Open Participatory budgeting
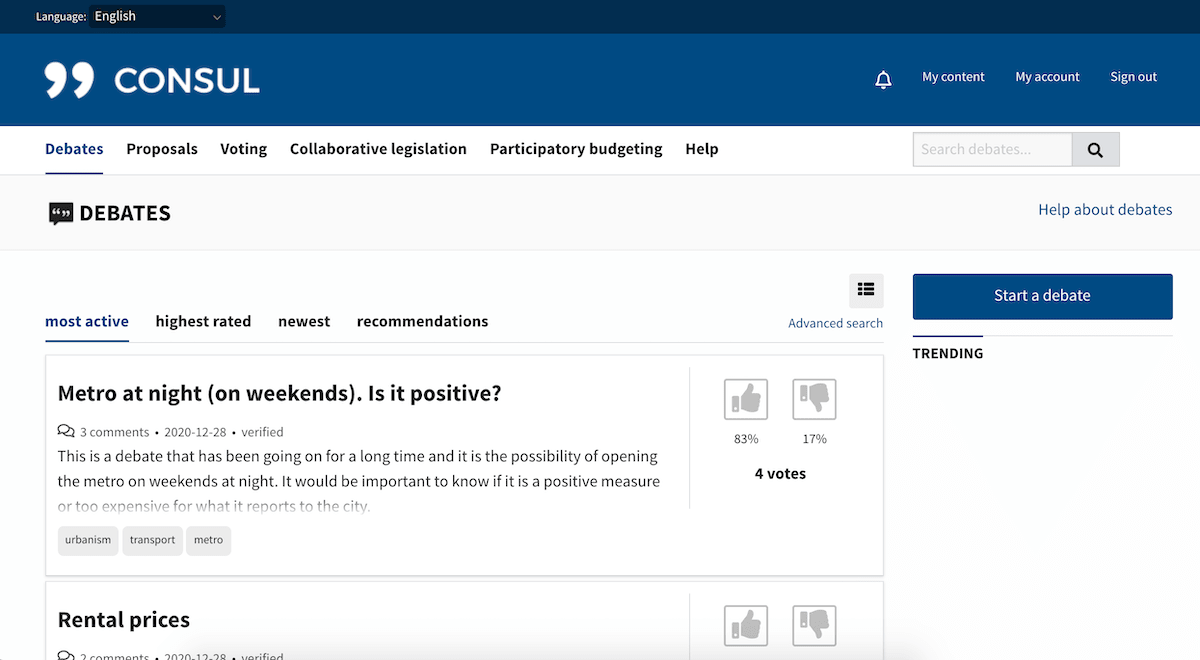The height and width of the screenshot is (660, 1200). coord(576,149)
